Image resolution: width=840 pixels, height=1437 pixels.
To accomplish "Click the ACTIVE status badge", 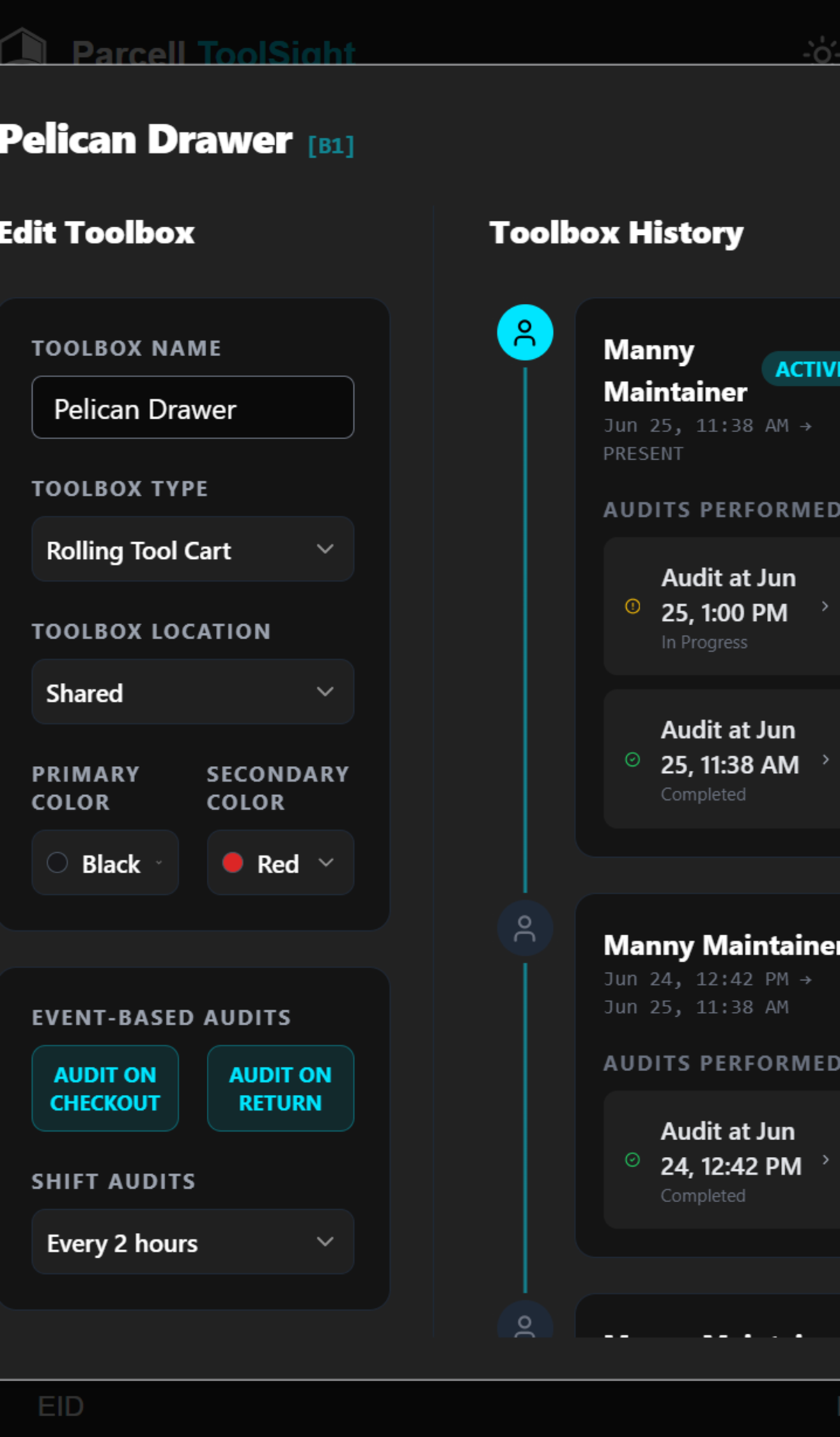I will 801,369.
